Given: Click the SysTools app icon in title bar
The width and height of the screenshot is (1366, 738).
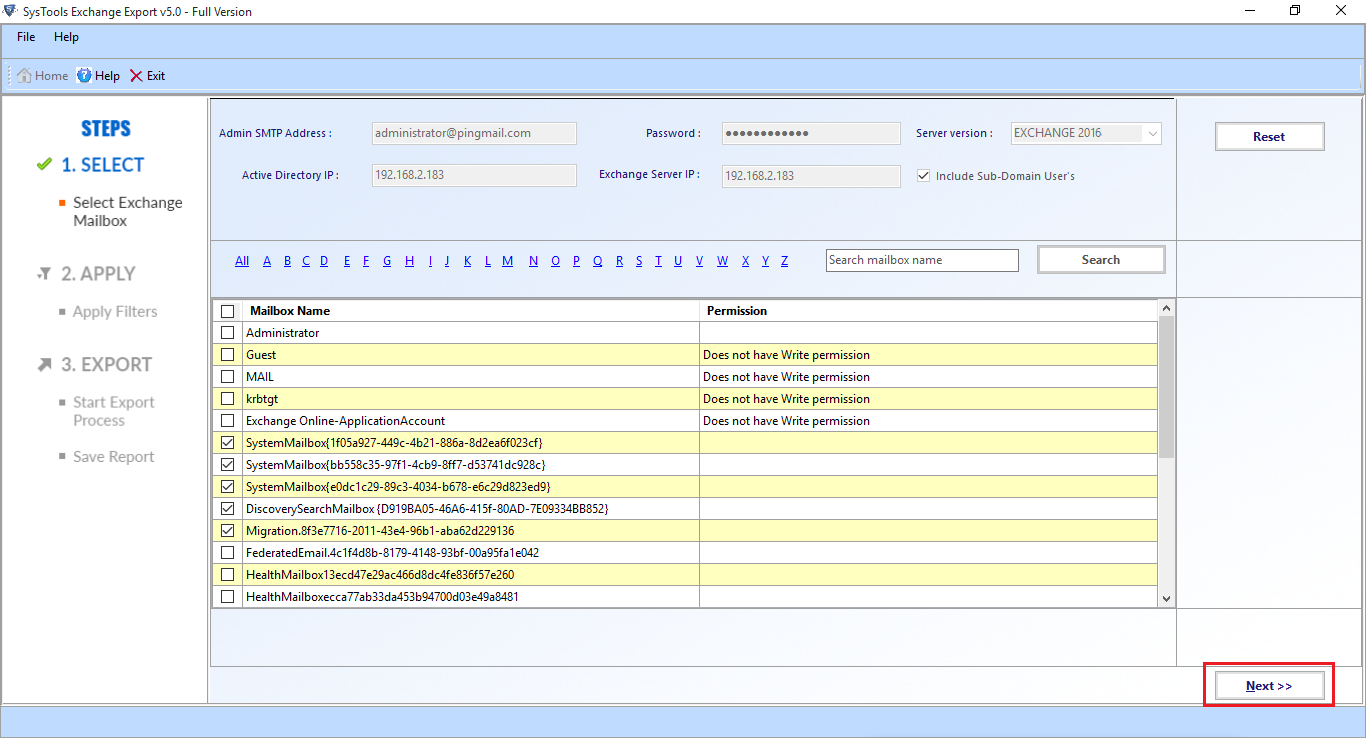Looking at the screenshot, I should click(x=10, y=11).
